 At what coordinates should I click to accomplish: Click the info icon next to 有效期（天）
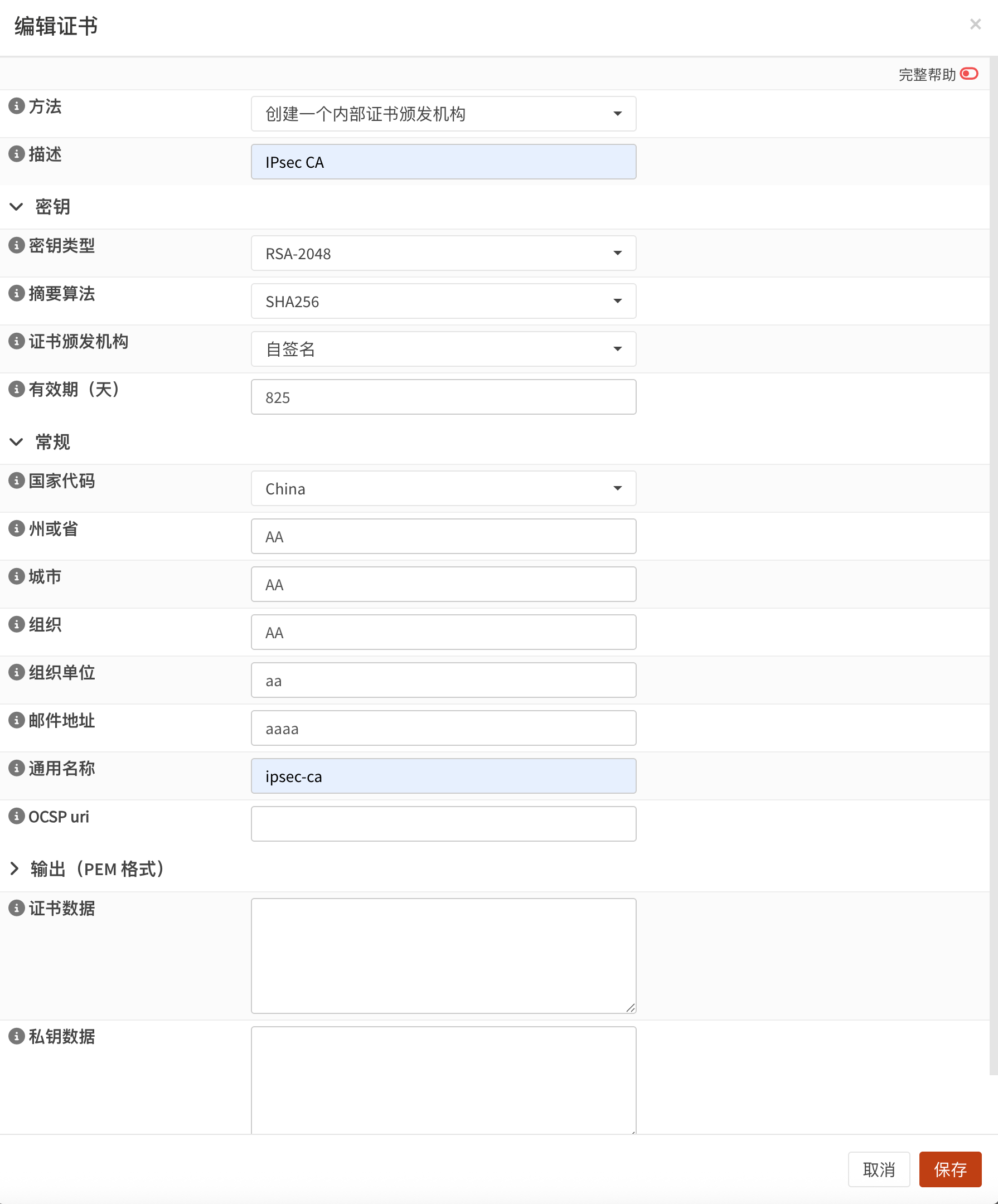coord(16,389)
